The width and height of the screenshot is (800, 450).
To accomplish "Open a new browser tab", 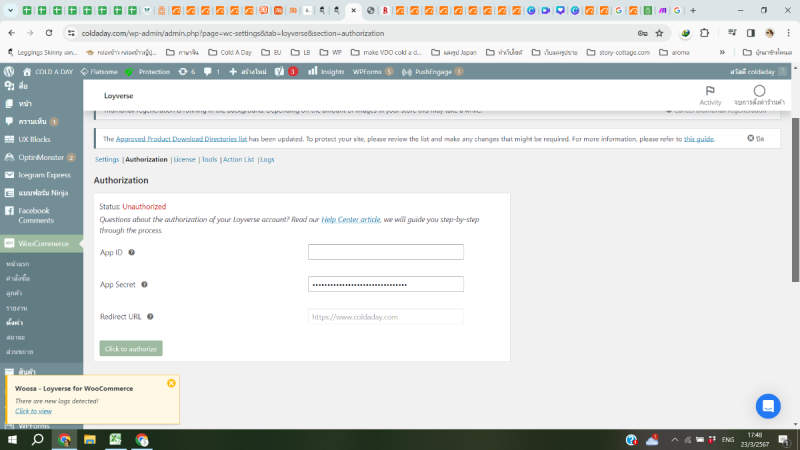I will [693, 10].
